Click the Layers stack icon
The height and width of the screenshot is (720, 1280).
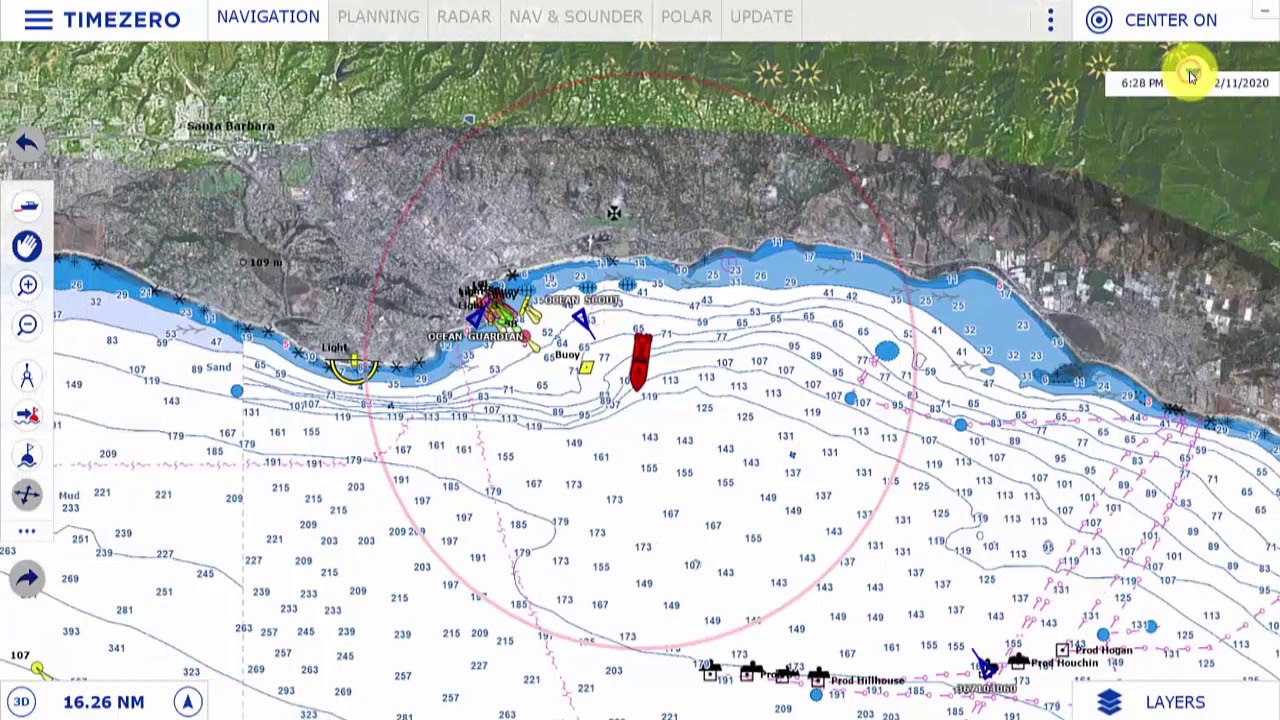1109,702
